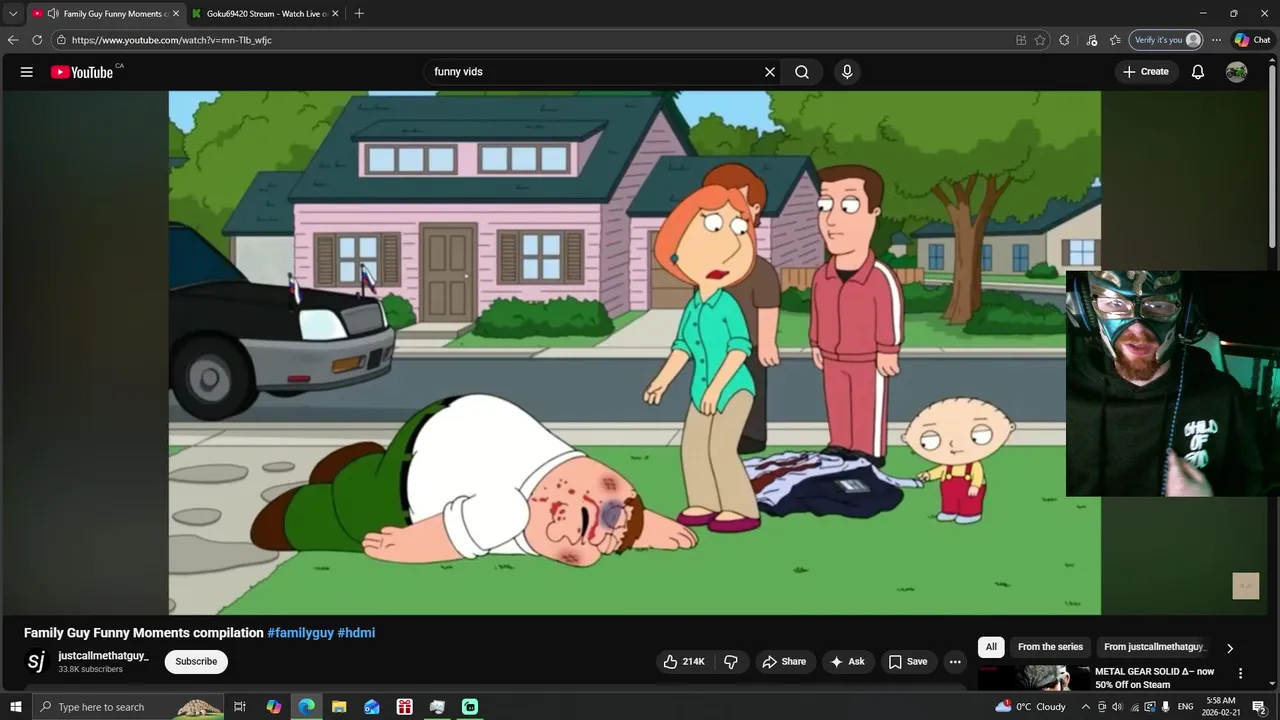Open the Action Center notifications icon
This screenshot has height=720, width=1280.
1259,707
